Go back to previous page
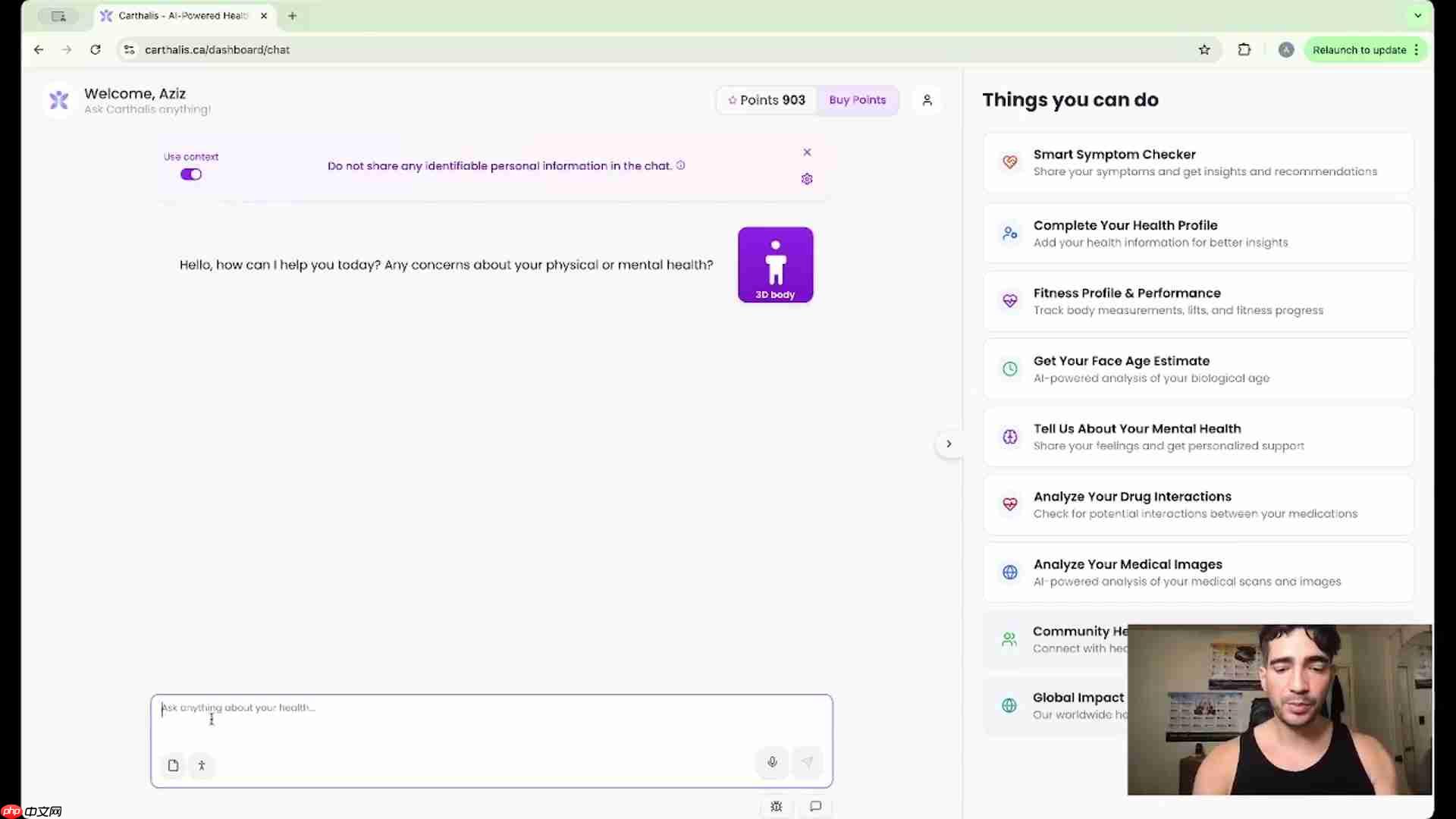 [39, 50]
